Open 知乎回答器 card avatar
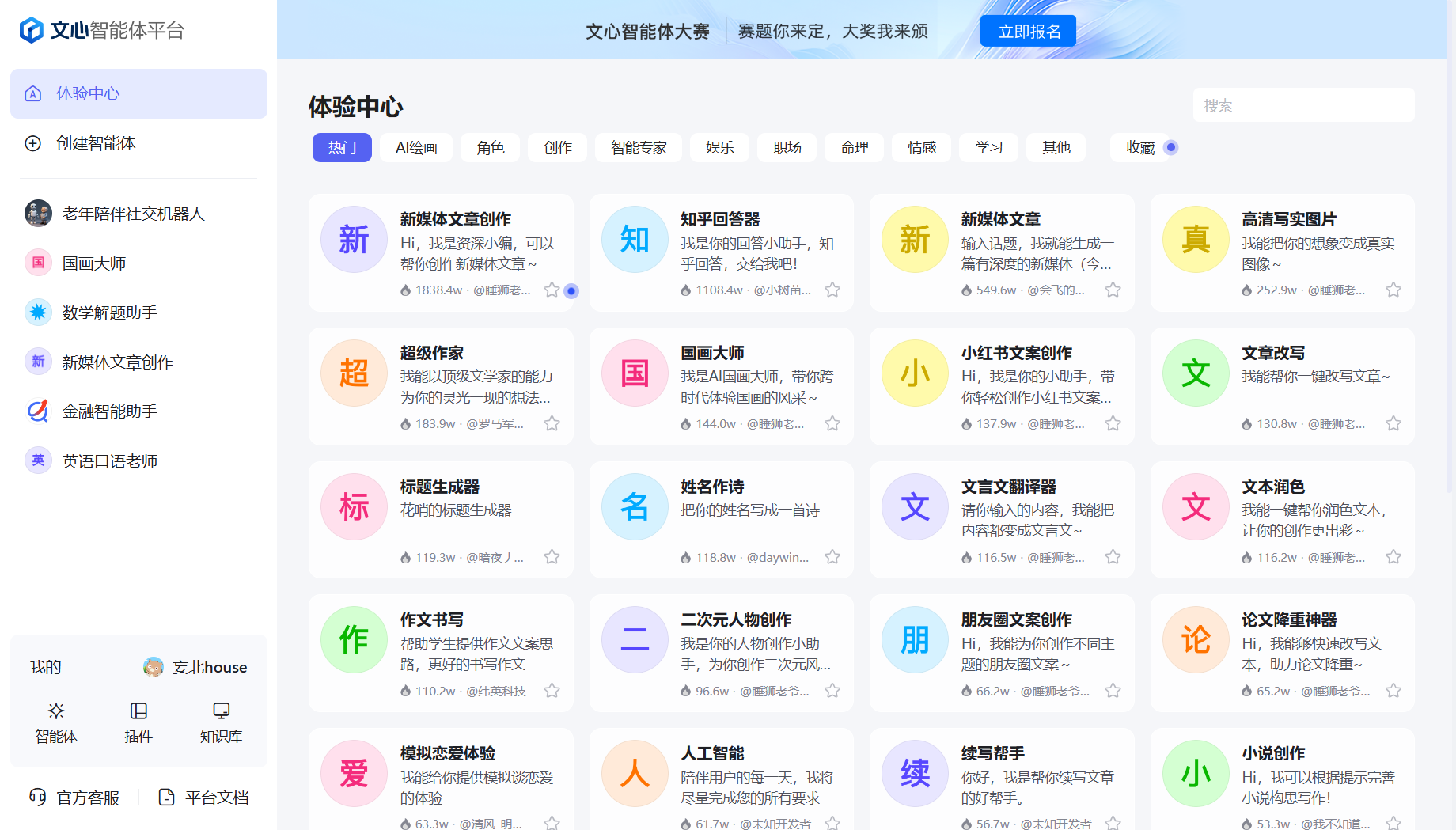 pos(635,239)
